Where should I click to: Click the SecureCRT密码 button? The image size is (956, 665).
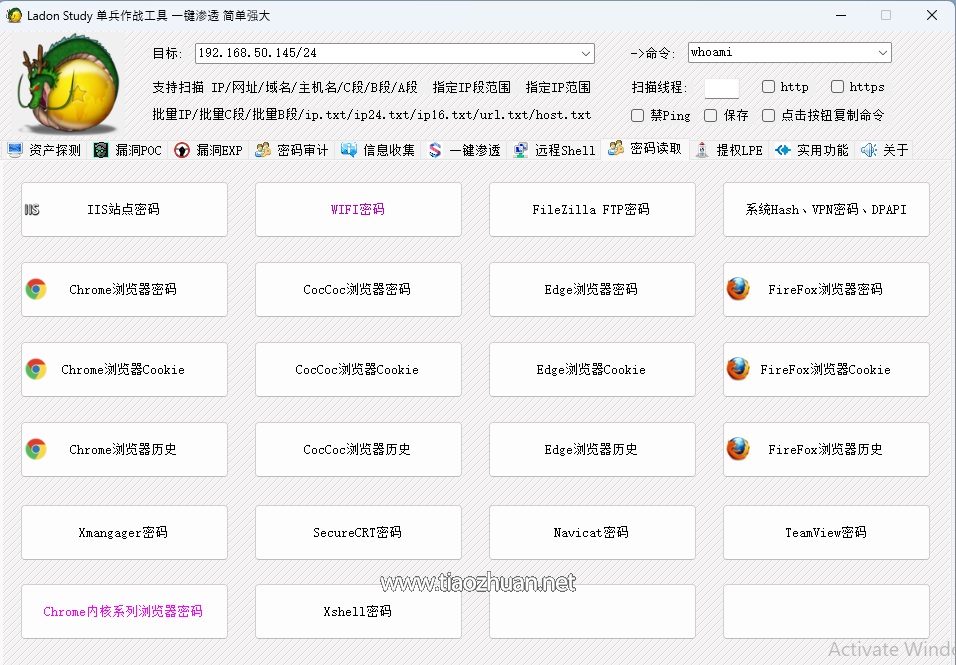[358, 532]
